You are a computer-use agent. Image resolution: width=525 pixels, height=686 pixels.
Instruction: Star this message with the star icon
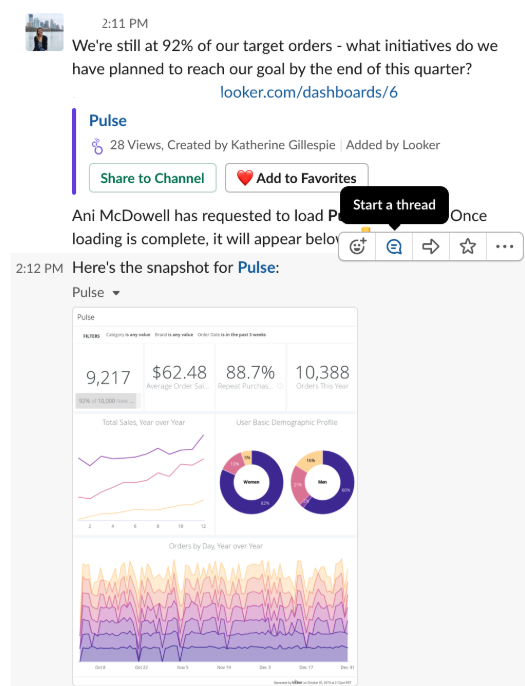[x=467, y=246]
